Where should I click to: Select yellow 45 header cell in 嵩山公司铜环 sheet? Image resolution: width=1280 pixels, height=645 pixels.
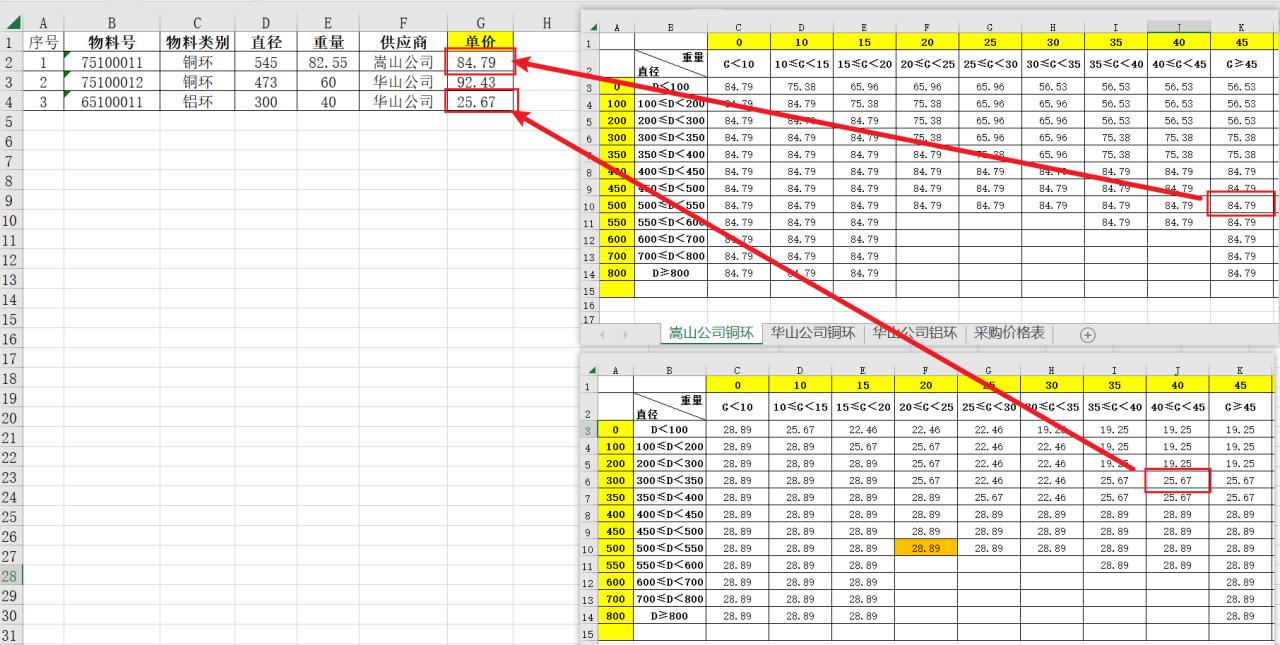tap(1242, 43)
